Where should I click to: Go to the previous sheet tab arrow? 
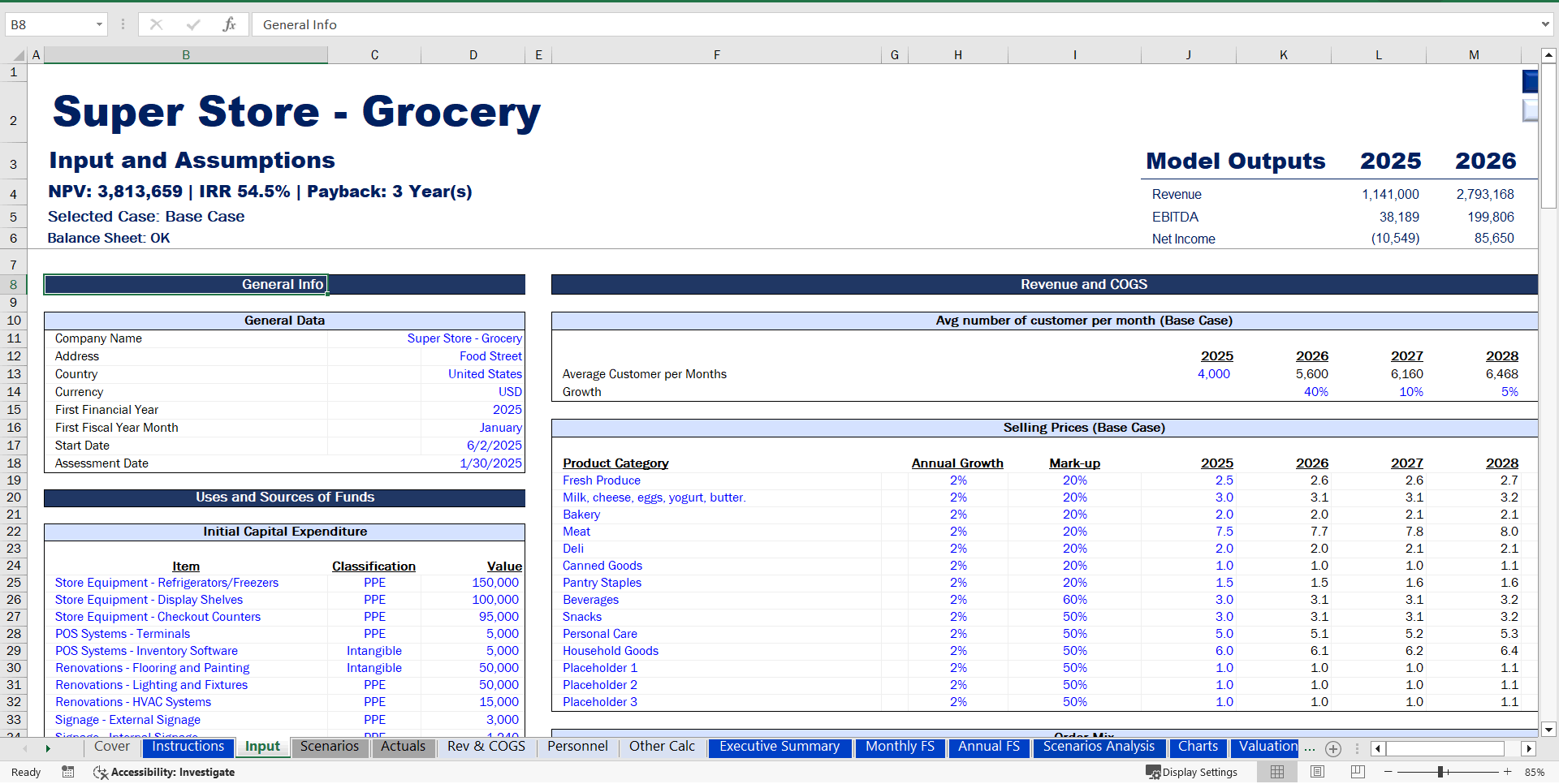point(25,748)
